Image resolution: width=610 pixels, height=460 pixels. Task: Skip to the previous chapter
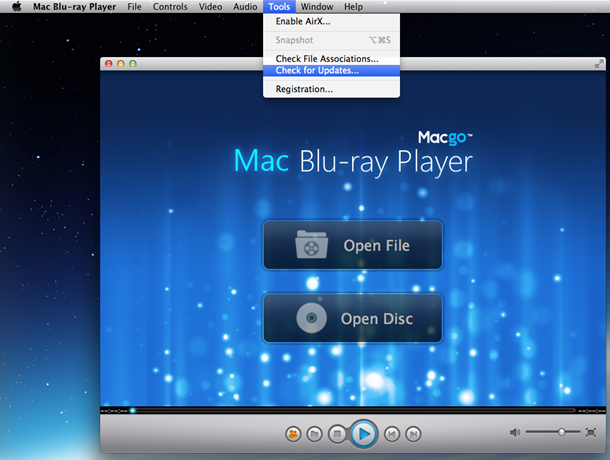click(x=393, y=434)
